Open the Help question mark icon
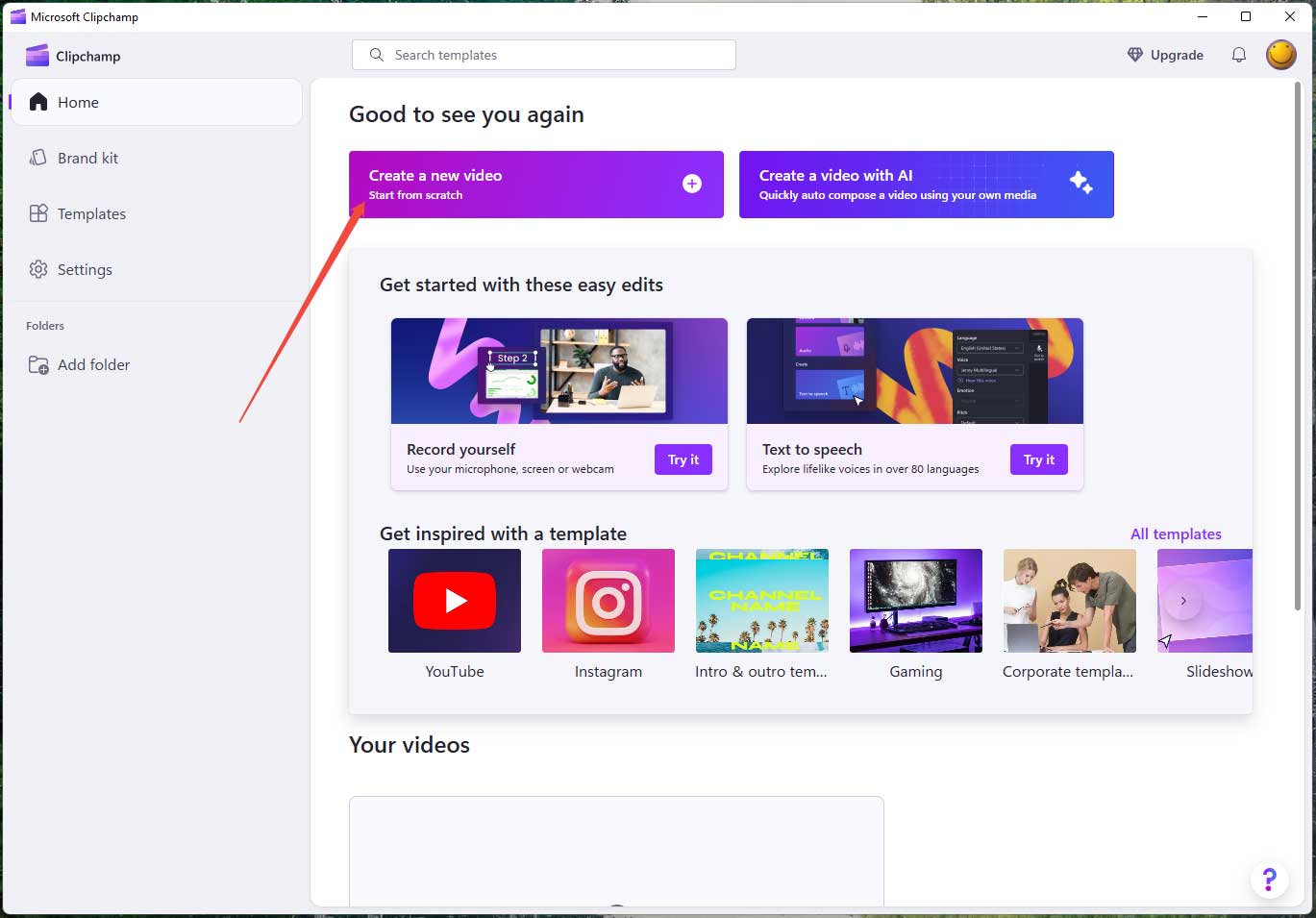This screenshot has width=1316, height=918. [x=1269, y=880]
